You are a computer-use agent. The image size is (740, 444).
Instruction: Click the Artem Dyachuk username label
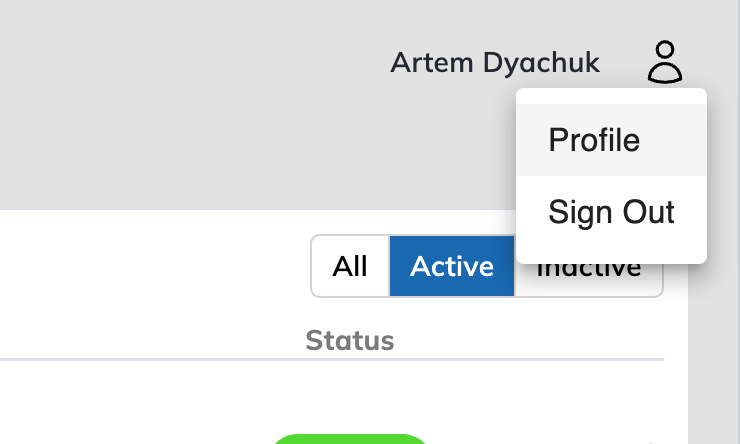495,63
